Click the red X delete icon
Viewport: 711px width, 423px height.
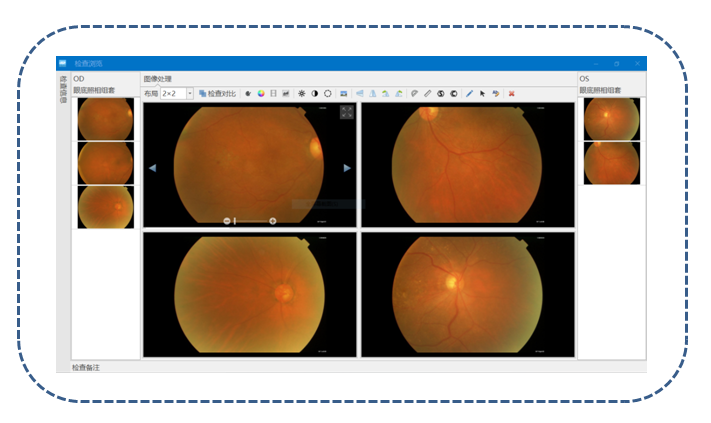pos(511,93)
